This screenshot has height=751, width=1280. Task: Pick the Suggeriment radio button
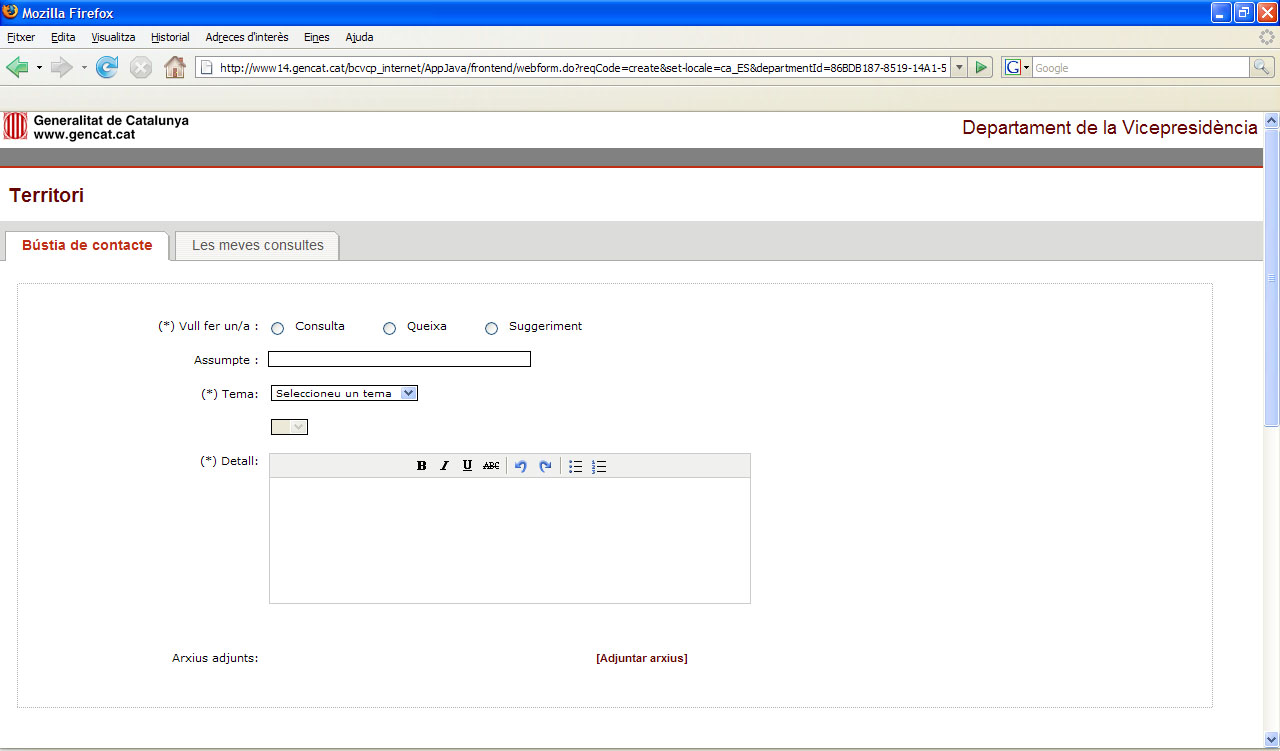click(491, 328)
